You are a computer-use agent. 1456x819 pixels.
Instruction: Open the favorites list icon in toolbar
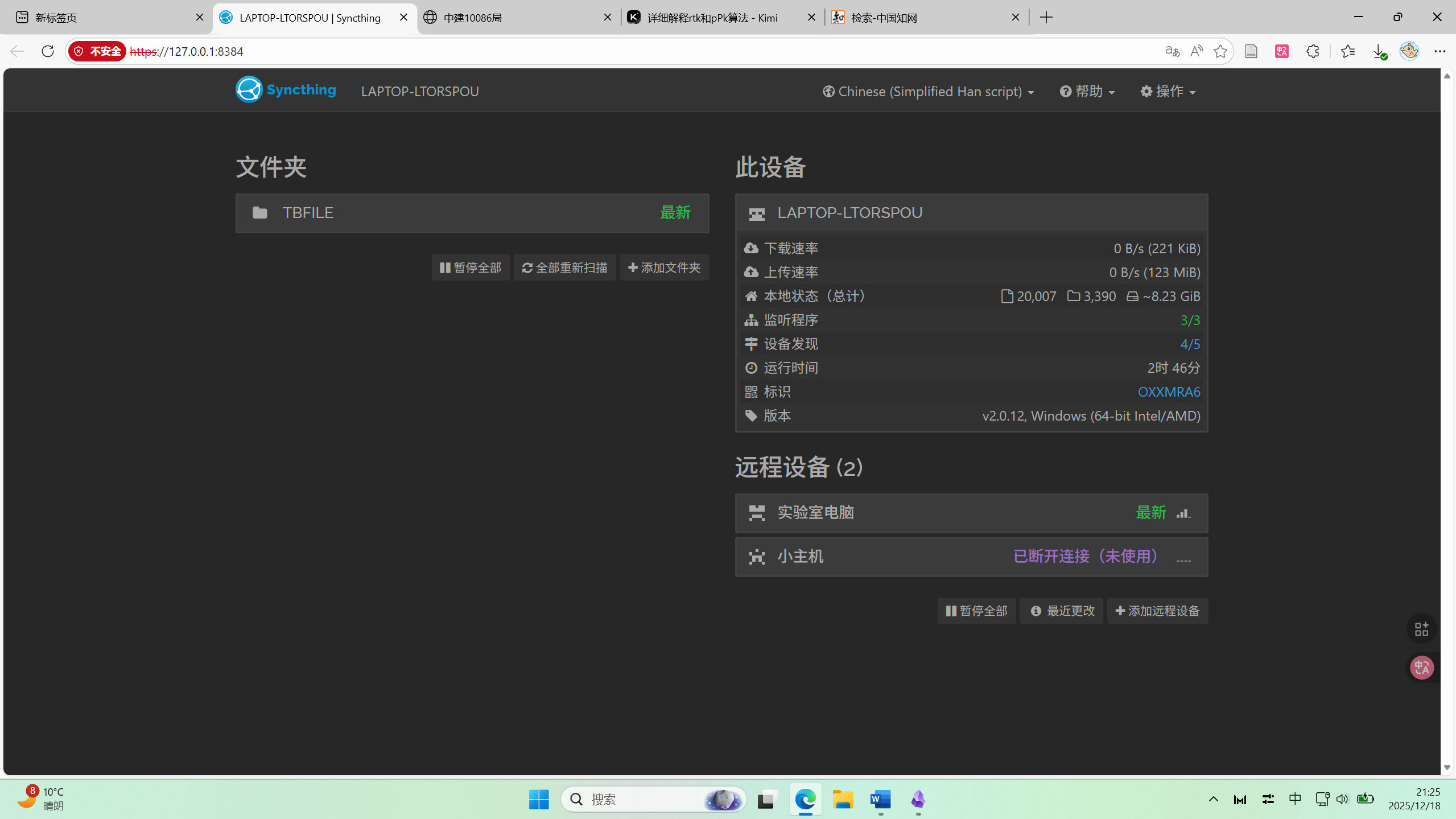(1347, 51)
